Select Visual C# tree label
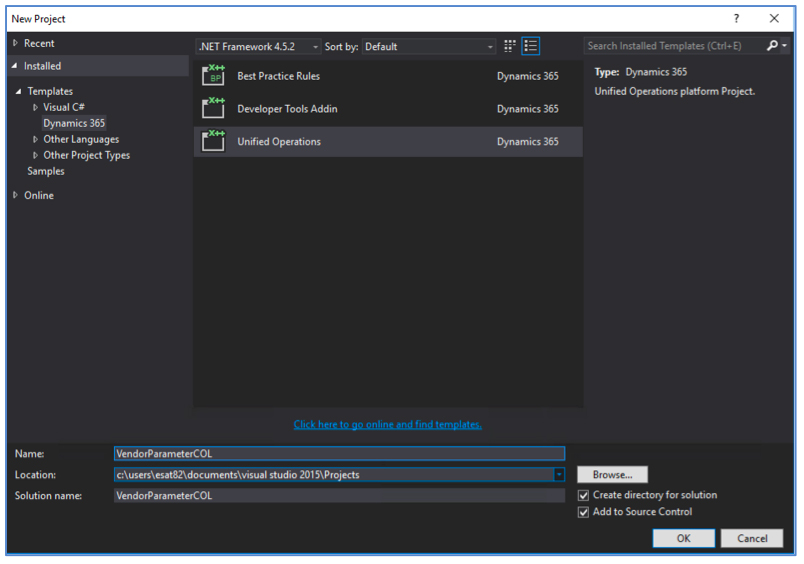Image resolution: width=804 pixels, height=564 pixels. coord(64,107)
